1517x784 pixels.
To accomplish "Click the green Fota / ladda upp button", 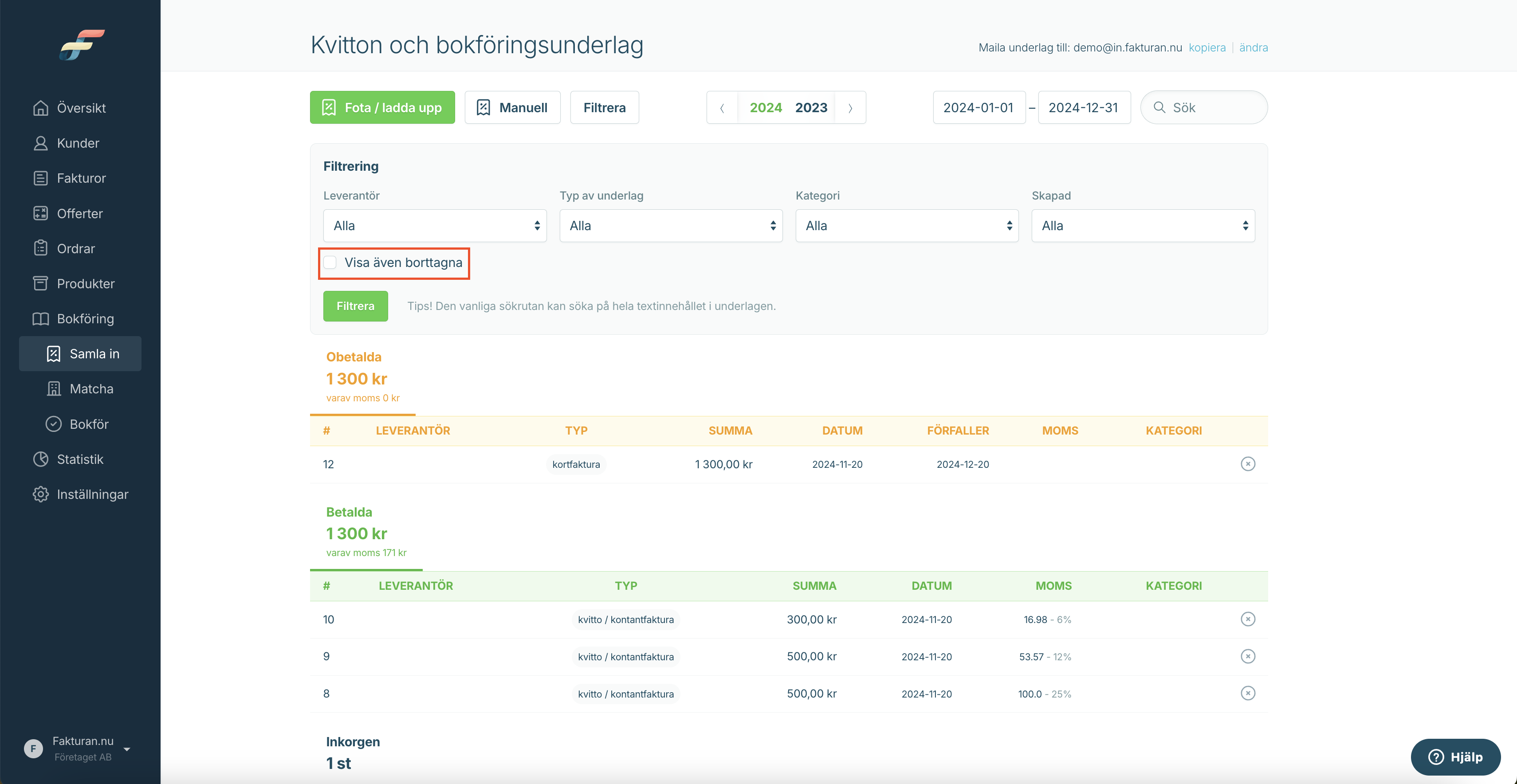I will (382, 108).
